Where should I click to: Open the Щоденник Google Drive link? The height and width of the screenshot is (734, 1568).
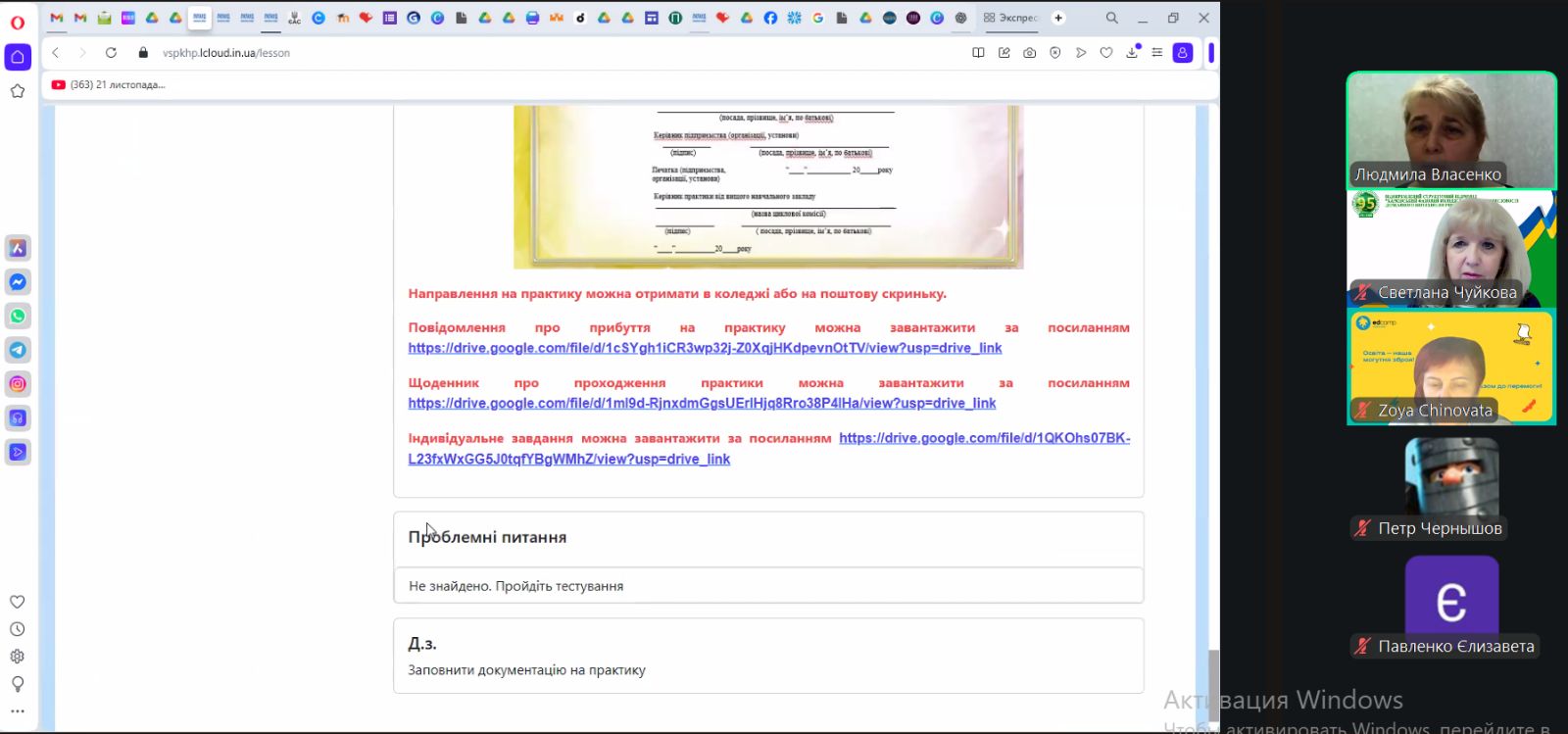coord(702,403)
